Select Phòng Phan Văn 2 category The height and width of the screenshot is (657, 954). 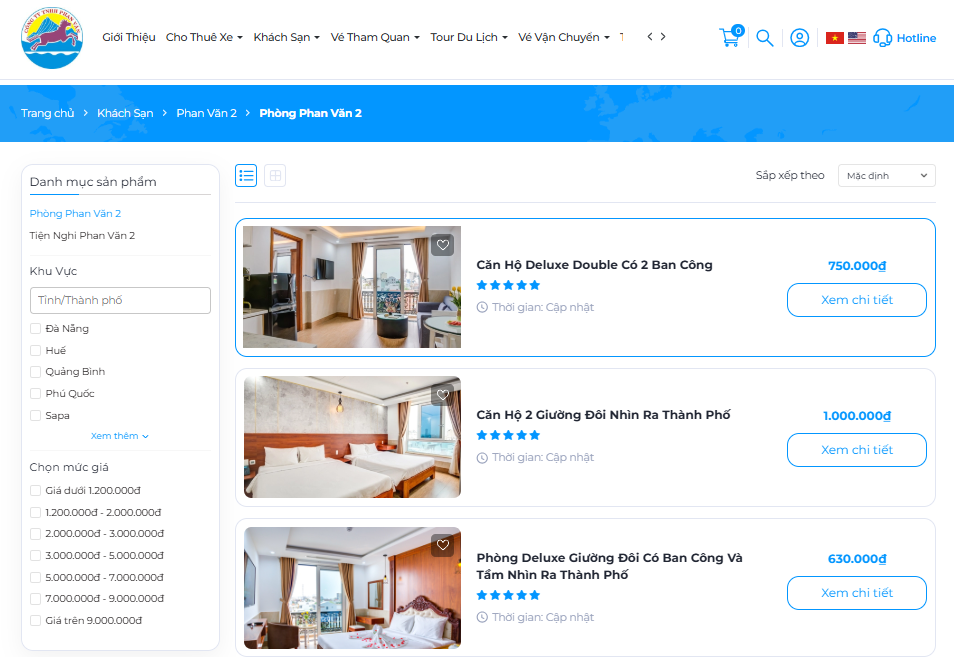pyautogui.click(x=75, y=214)
